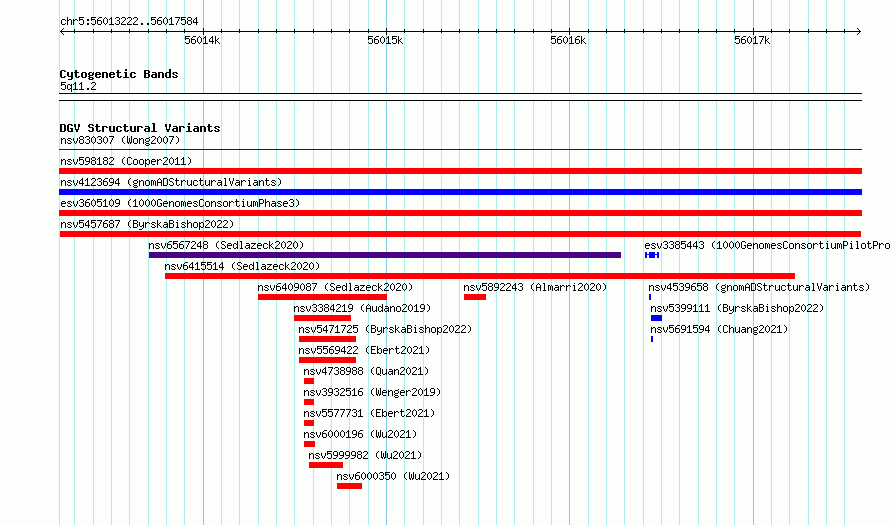Viewport: 890px width, 525px height.
Task: Click the nsv5471725 red variant bar
Action: point(328,339)
